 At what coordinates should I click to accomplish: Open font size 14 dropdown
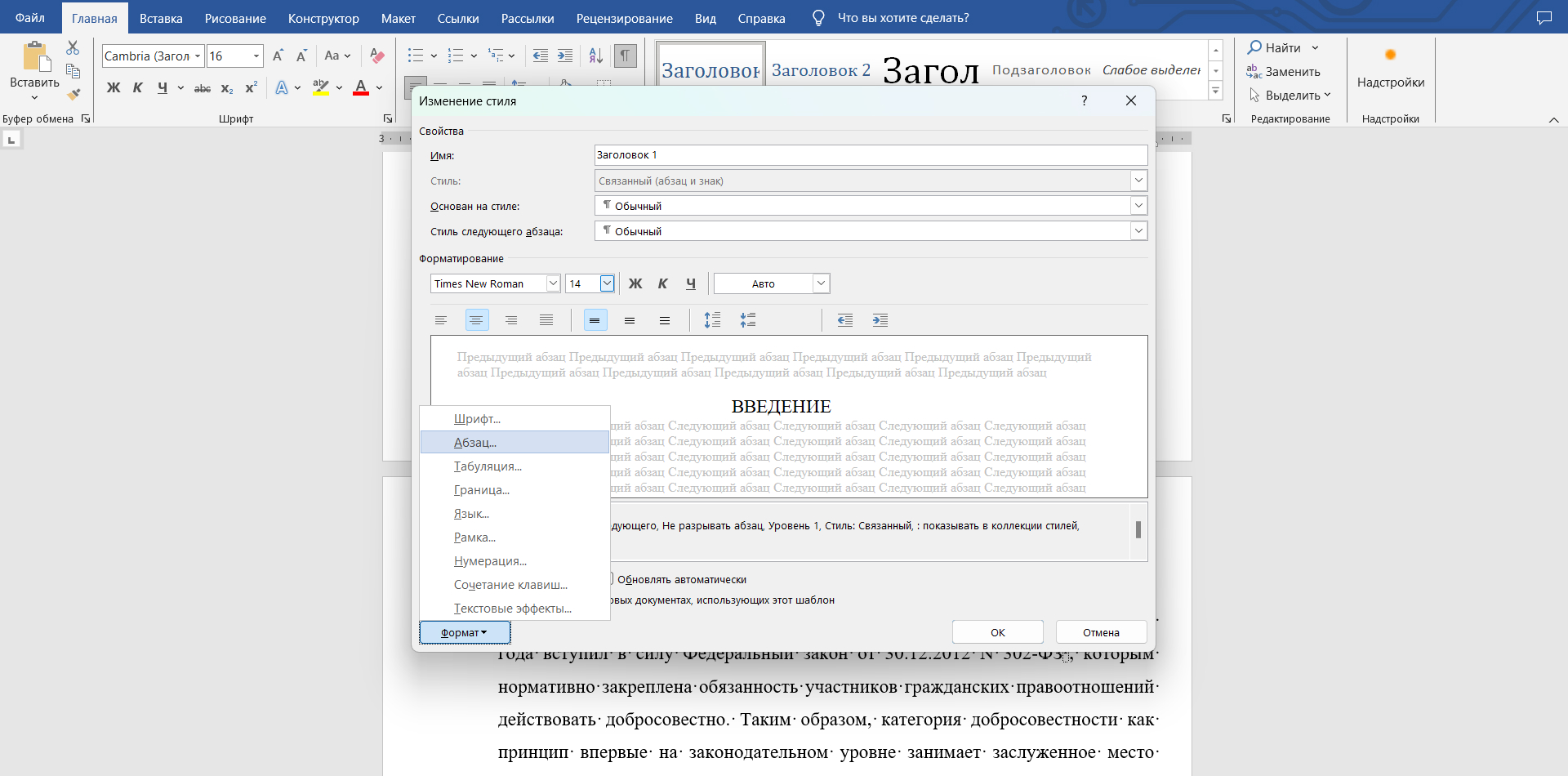pyautogui.click(x=607, y=283)
